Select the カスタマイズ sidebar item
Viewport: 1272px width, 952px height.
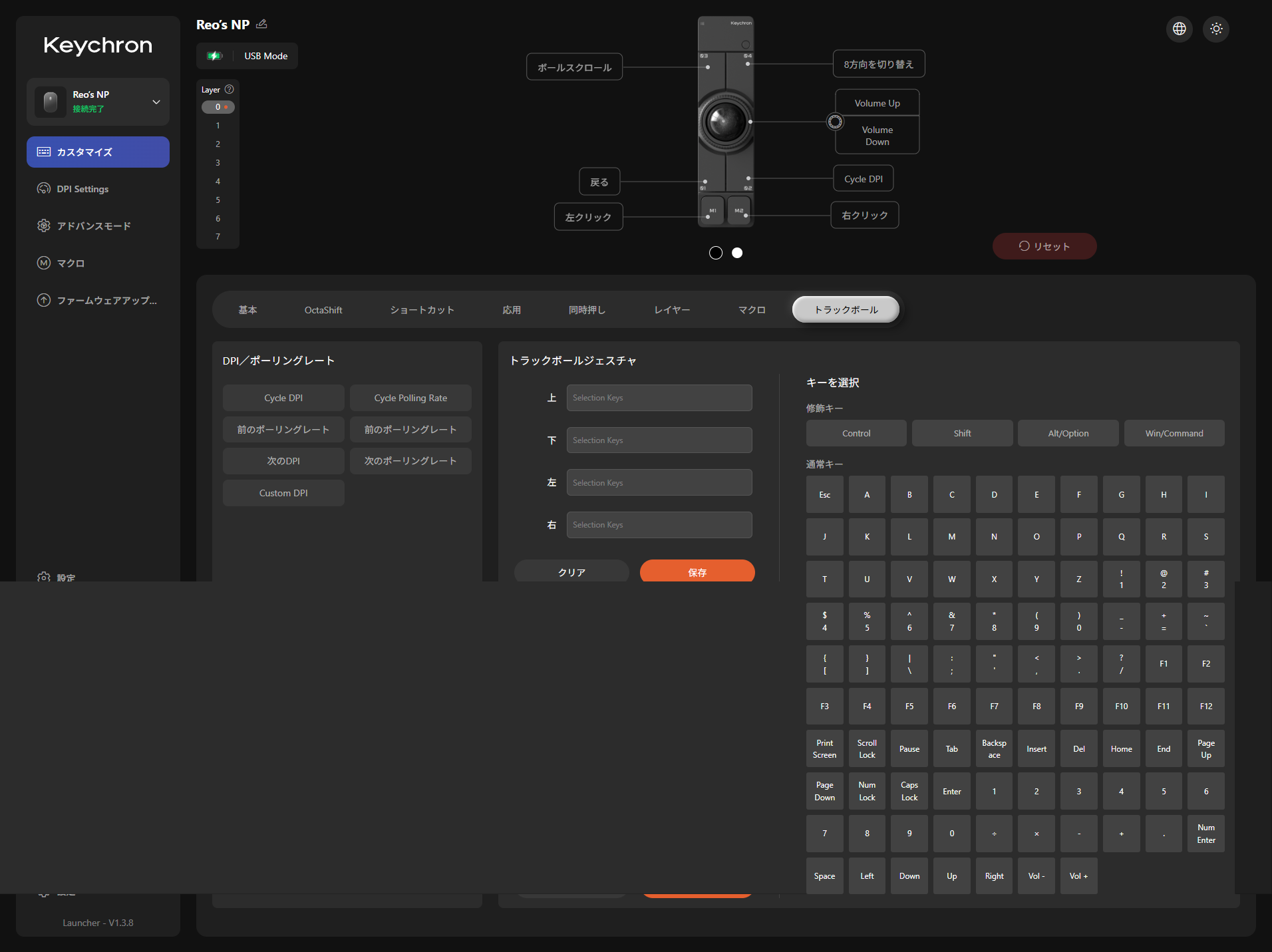[x=98, y=152]
